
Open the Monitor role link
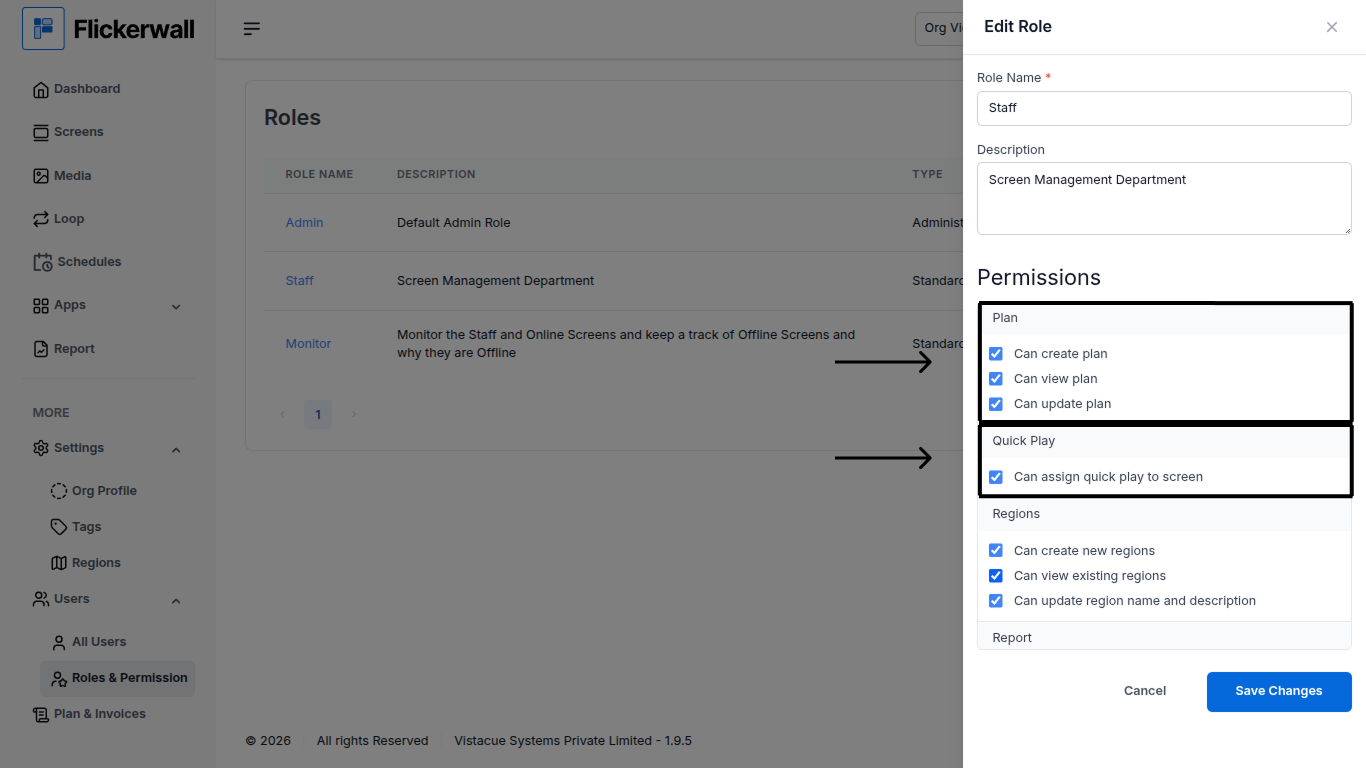pos(308,344)
